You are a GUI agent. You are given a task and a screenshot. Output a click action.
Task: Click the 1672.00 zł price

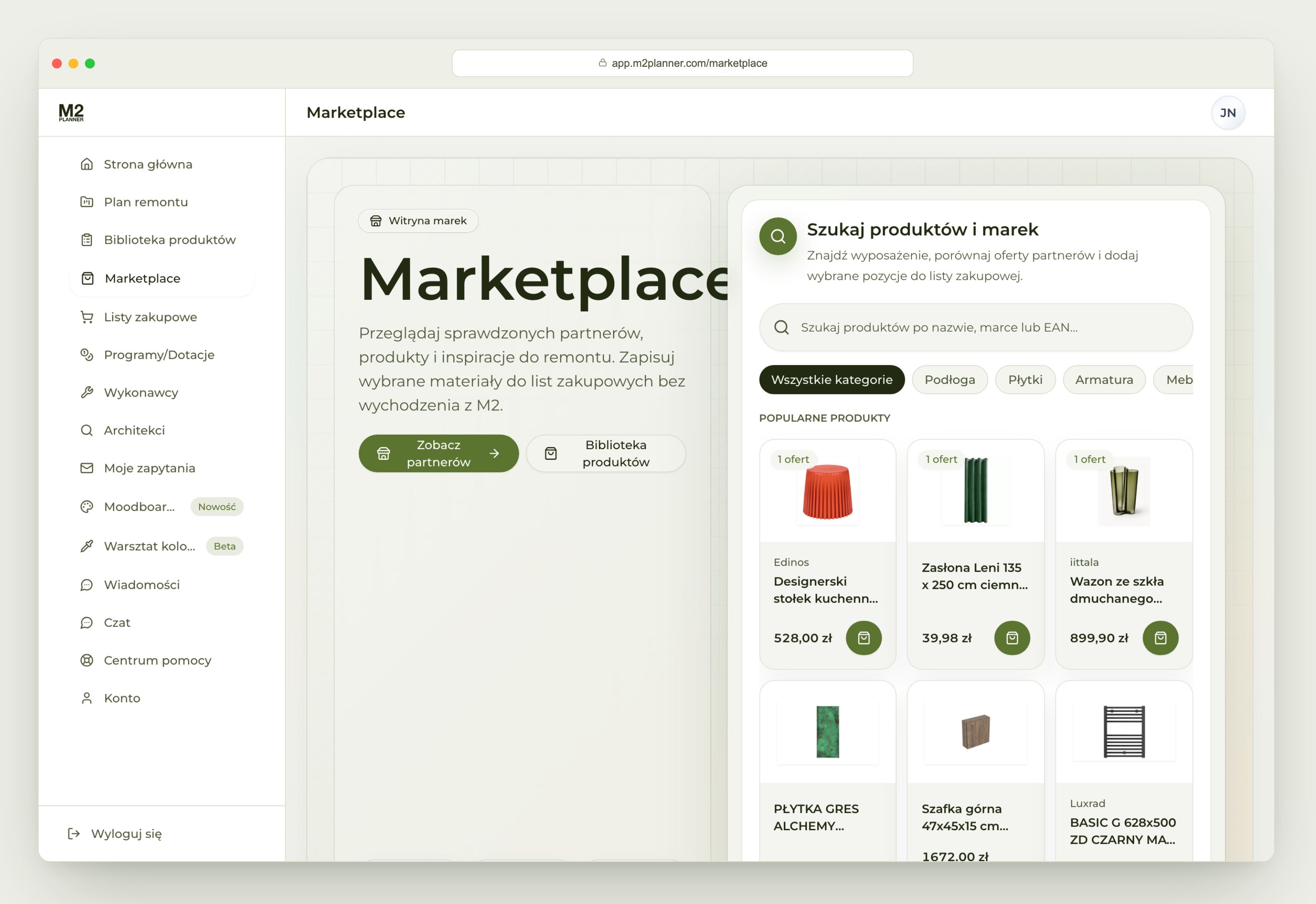955,856
